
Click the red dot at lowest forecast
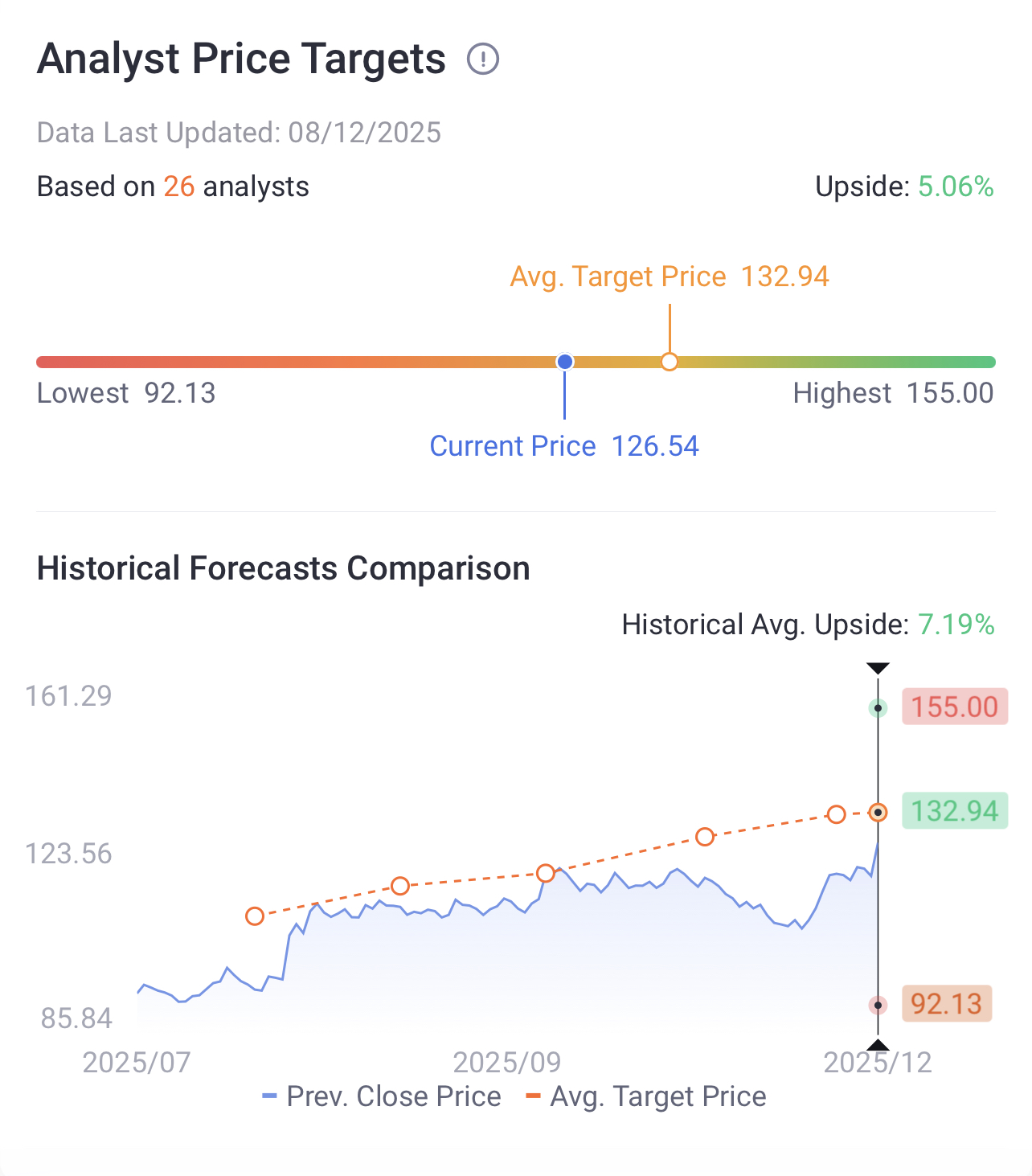click(x=878, y=1005)
